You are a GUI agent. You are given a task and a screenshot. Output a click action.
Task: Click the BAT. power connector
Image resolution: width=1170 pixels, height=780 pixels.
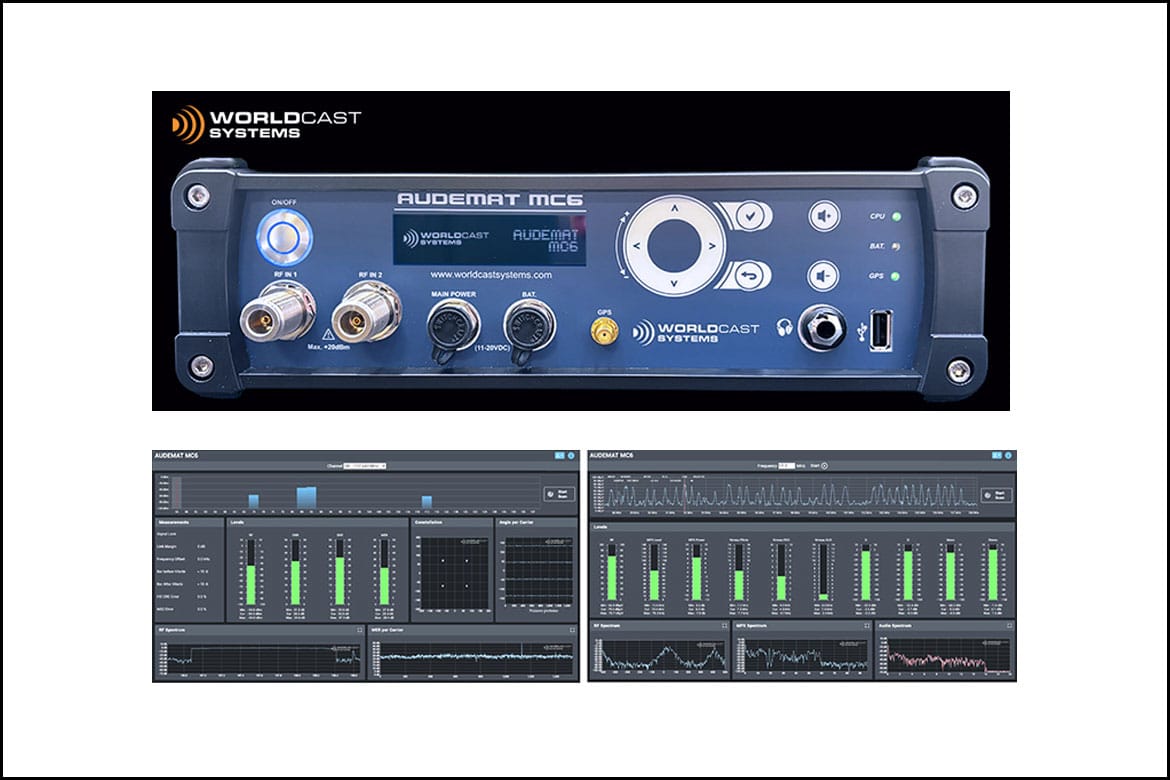point(529,327)
